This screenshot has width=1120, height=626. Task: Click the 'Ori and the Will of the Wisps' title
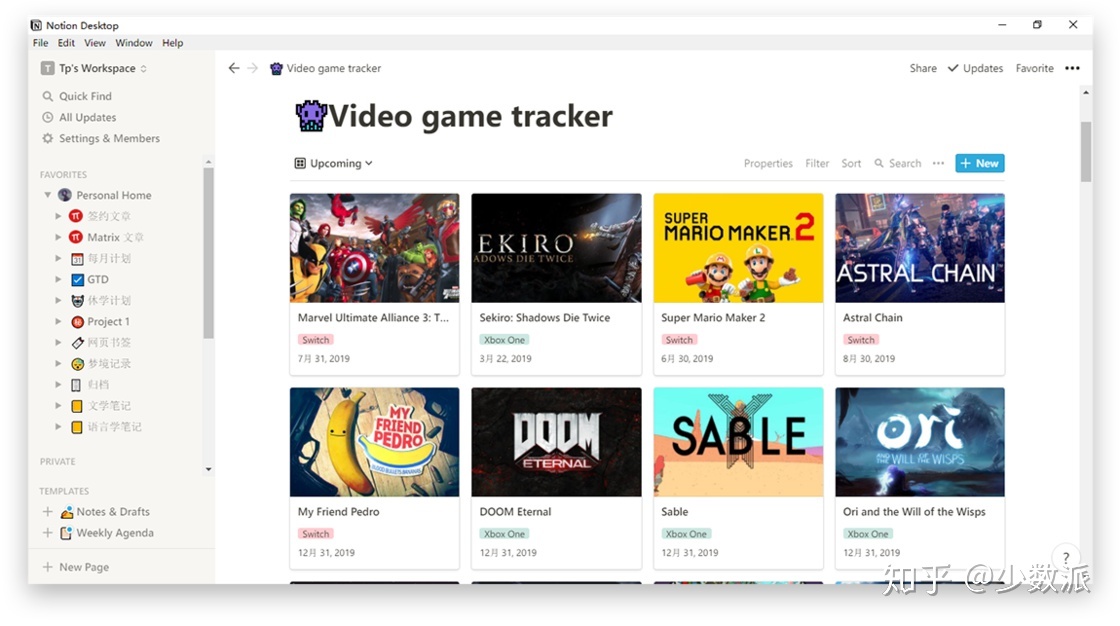[x=914, y=512]
